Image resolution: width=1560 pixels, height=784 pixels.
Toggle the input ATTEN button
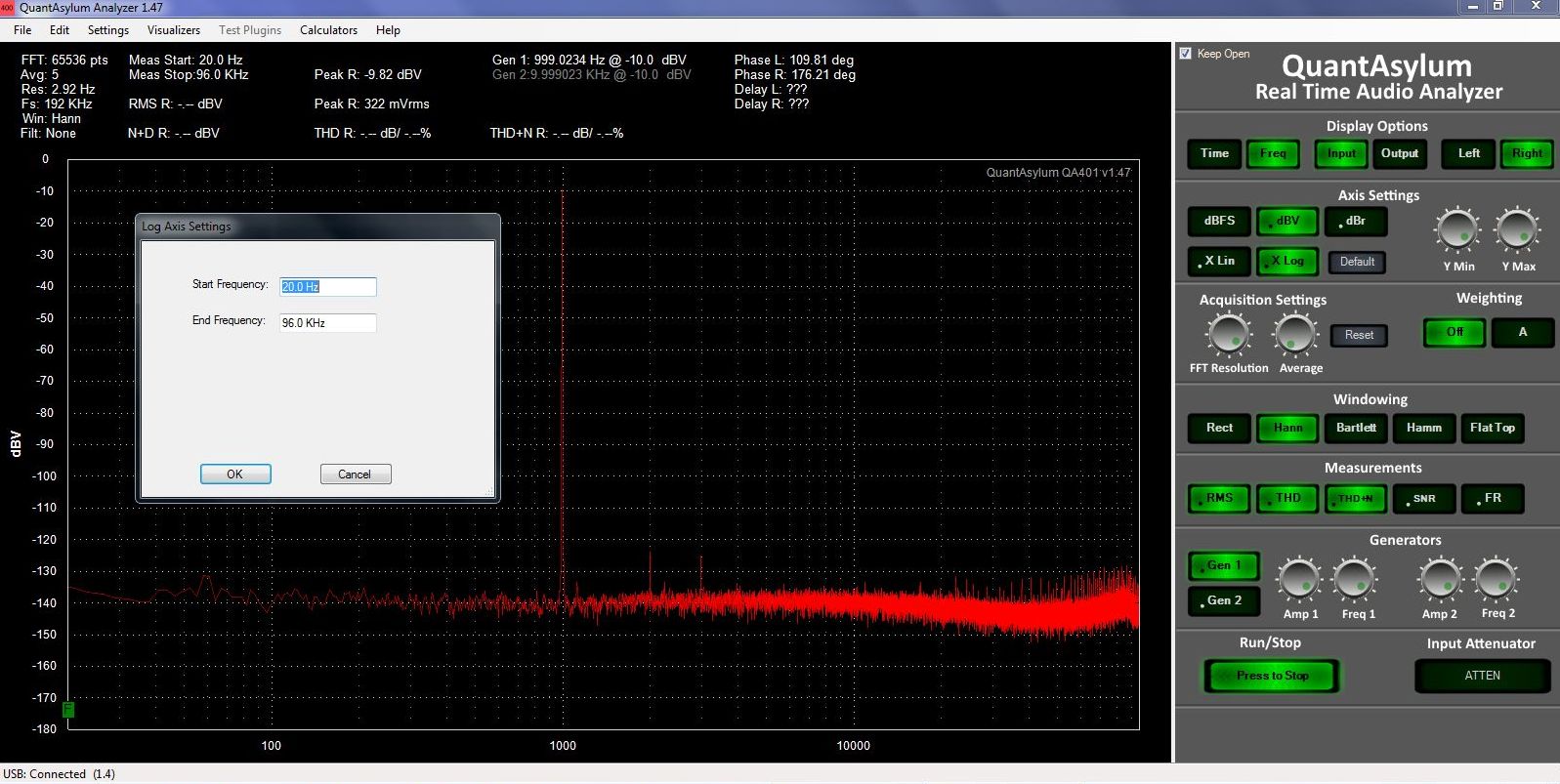pos(1482,676)
